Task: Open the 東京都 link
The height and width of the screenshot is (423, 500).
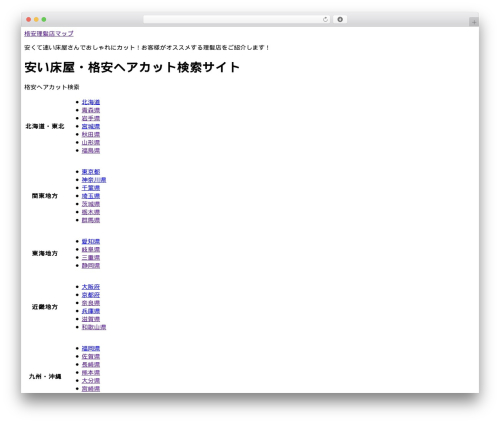Action: point(91,172)
